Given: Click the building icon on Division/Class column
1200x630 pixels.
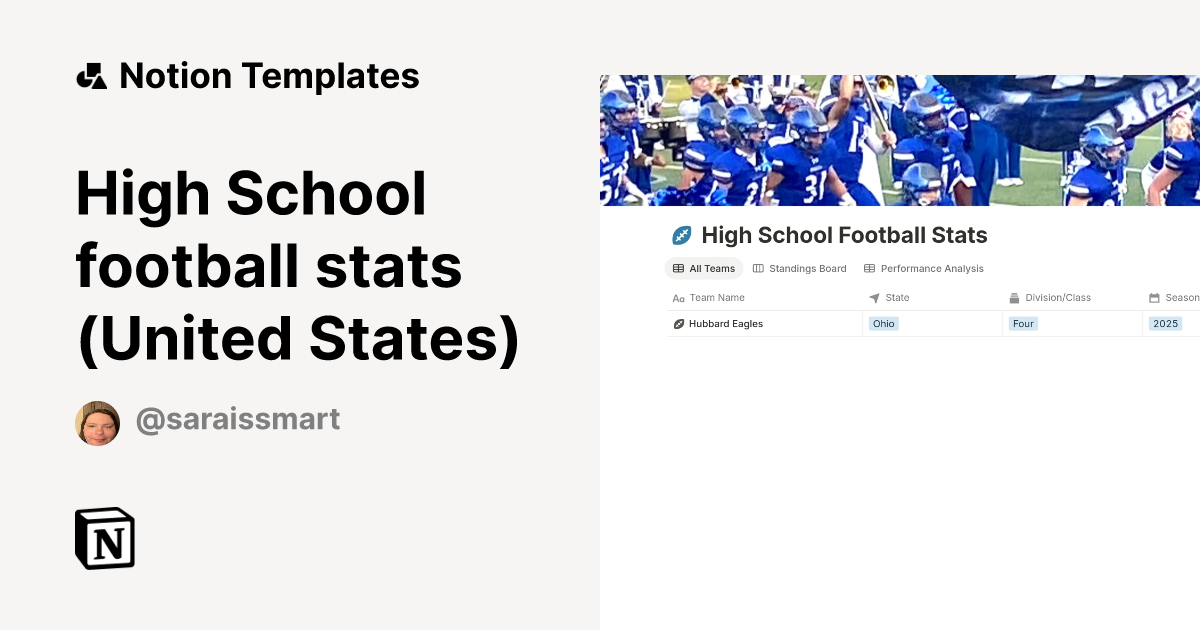Looking at the screenshot, I should click(x=1012, y=297).
